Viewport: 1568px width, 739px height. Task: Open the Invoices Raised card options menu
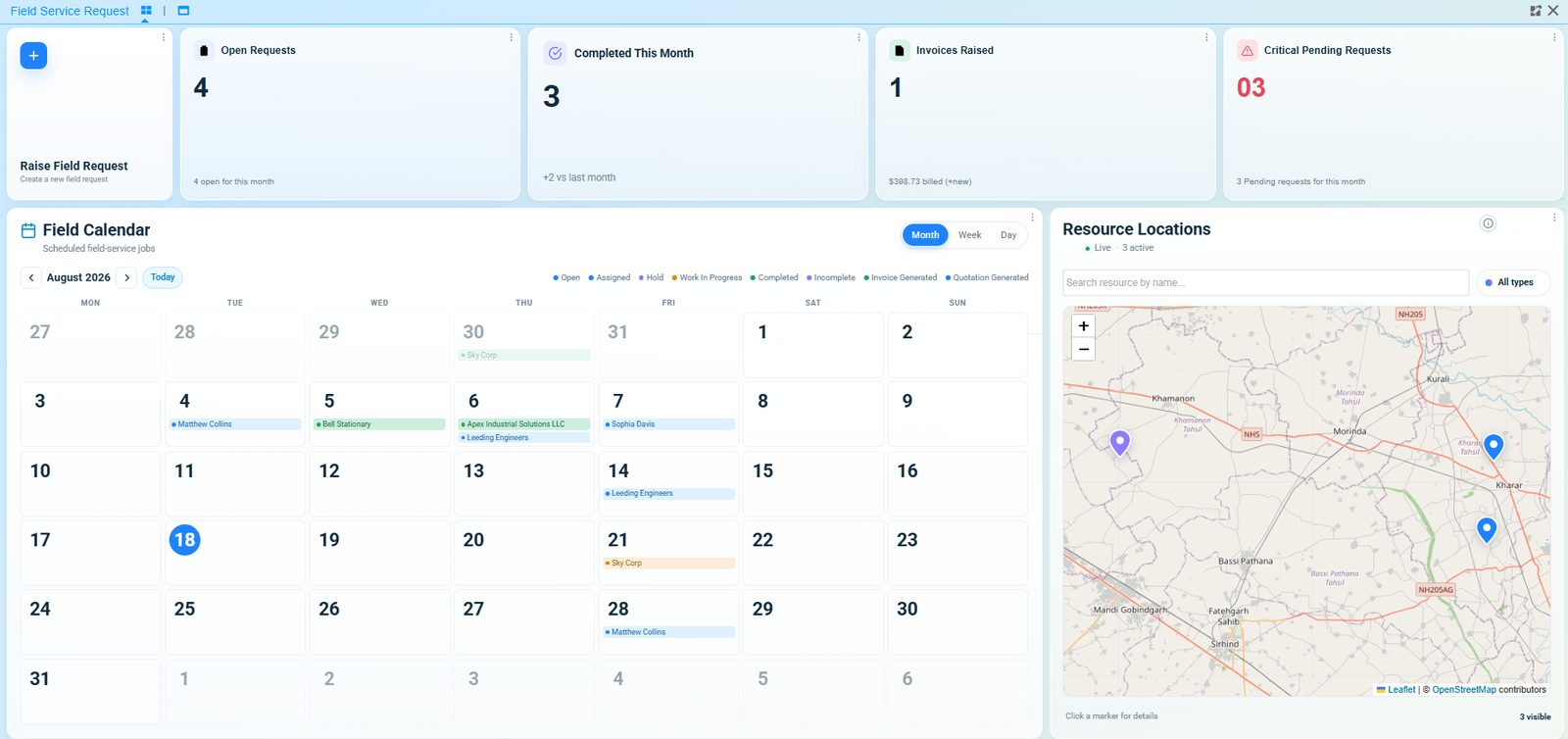(1206, 37)
